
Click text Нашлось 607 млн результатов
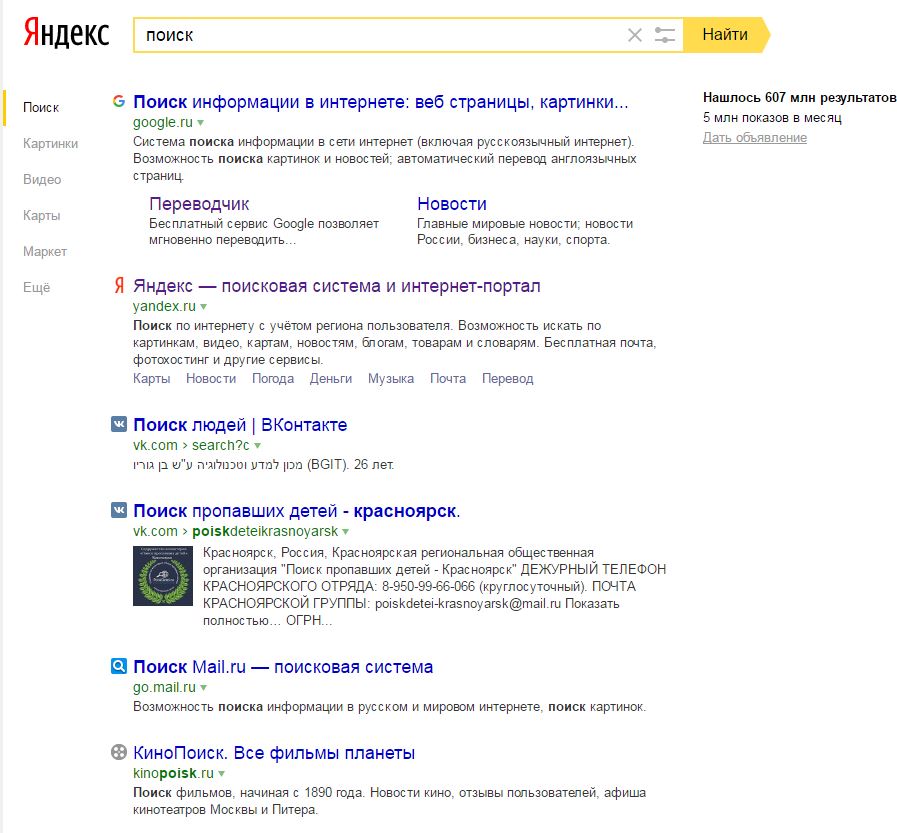pos(799,98)
